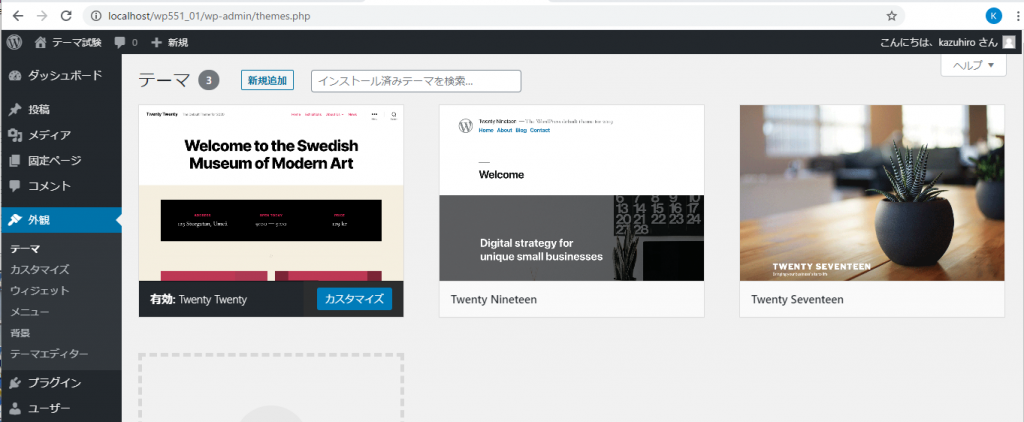Viewport: 1024px width, 422px height.
Task: Go to メディア in the sidebar
Action: point(48,135)
